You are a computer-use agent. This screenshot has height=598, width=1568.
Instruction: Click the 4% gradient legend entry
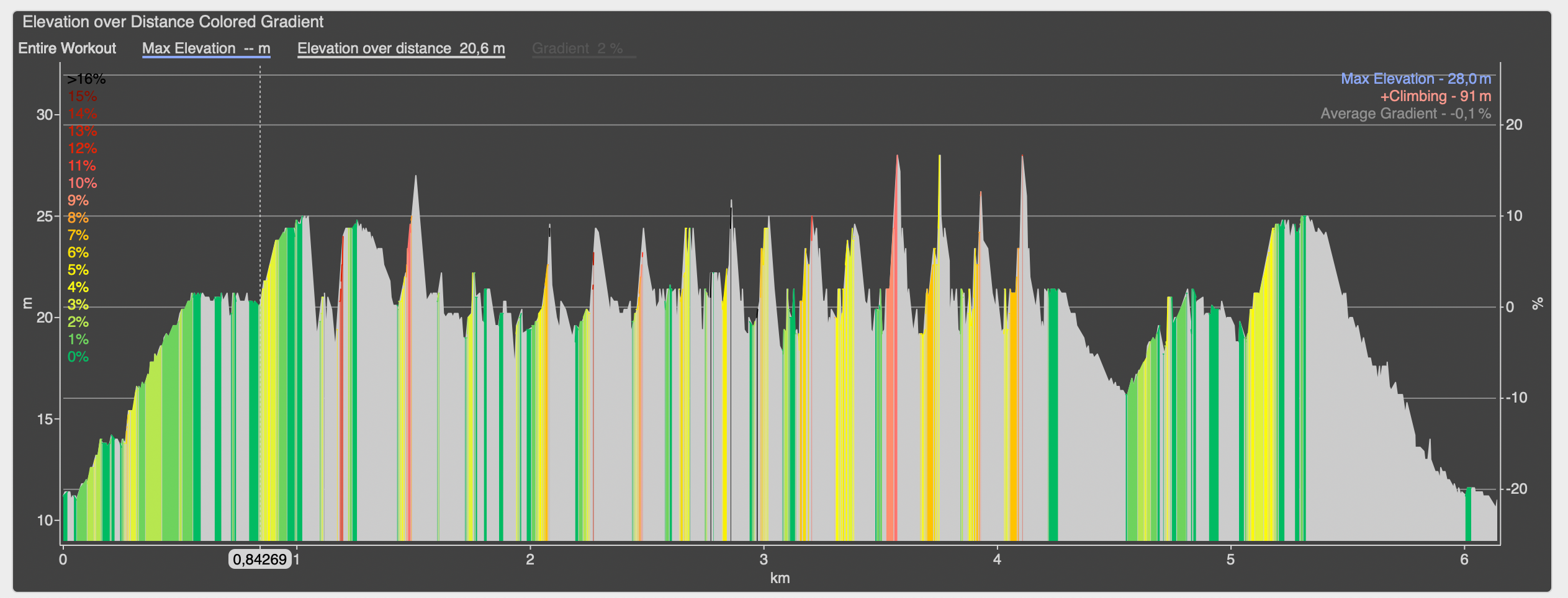pos(78,287)
